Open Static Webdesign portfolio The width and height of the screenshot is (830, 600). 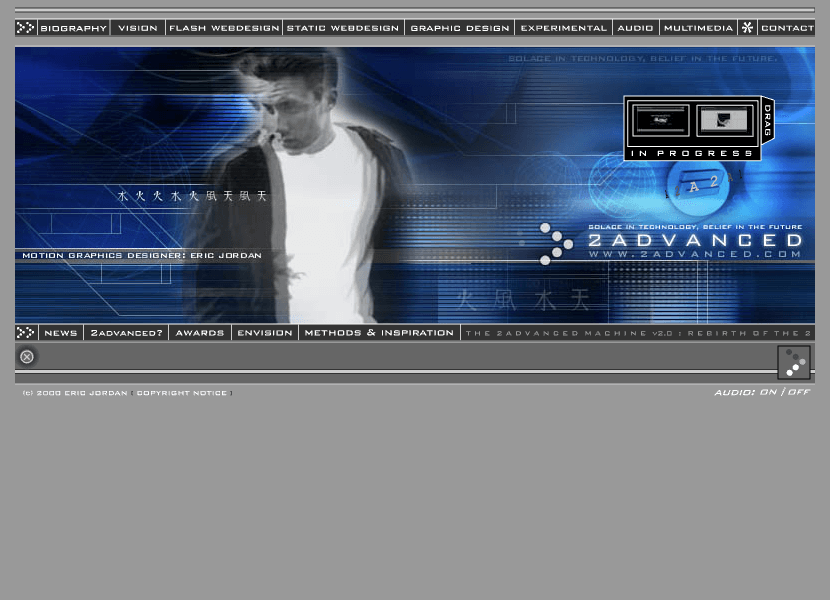click(343, 28)
